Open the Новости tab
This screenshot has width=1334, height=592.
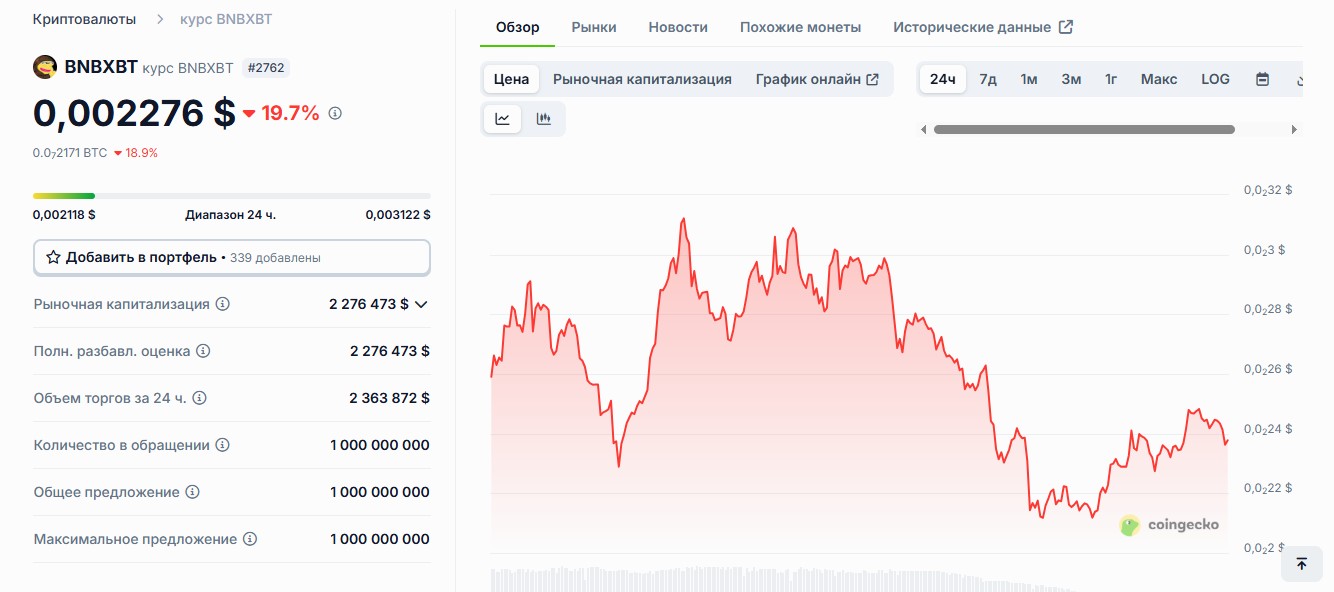[x=678, y=27]
